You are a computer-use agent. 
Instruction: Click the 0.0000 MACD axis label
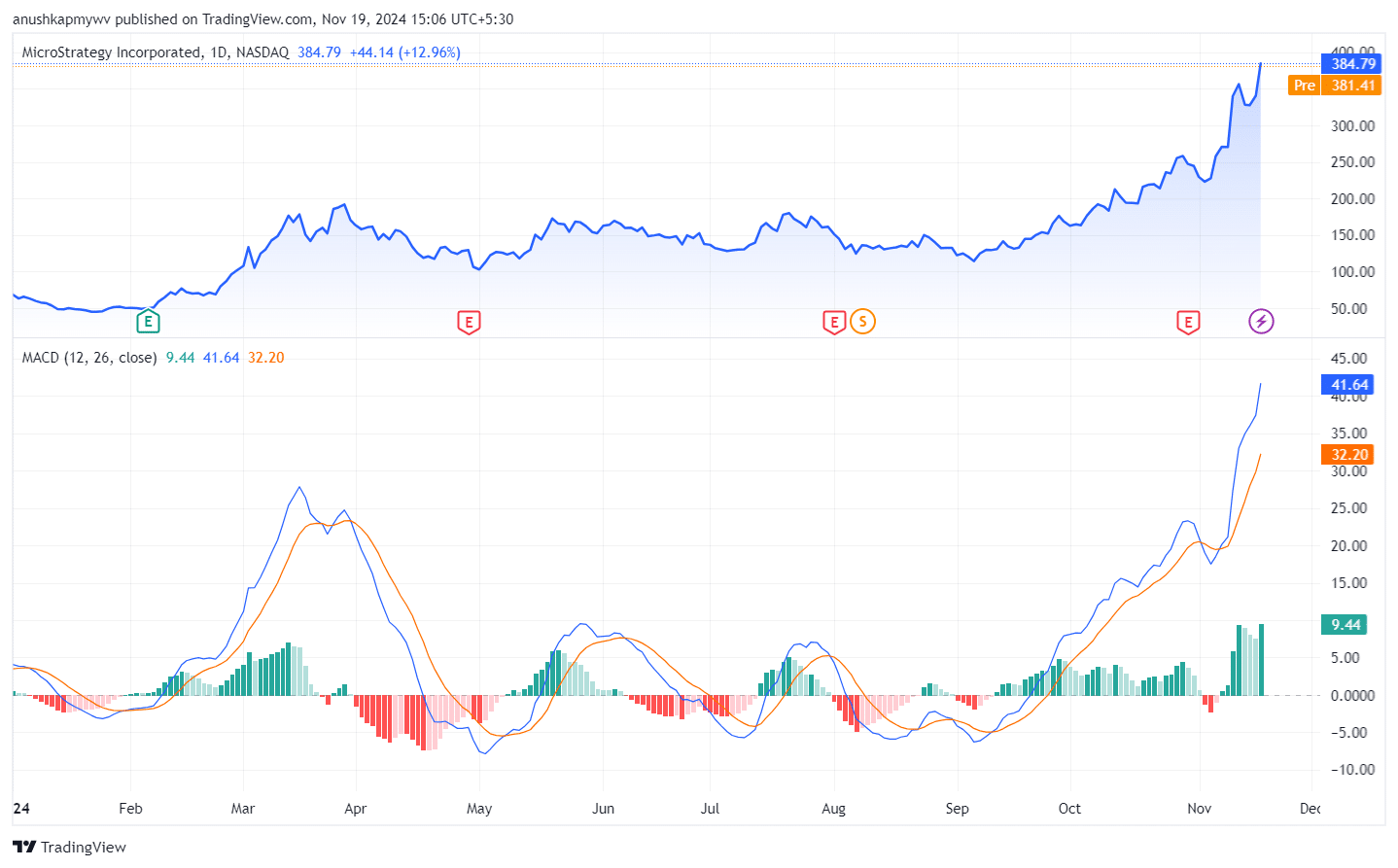pos(1352,696)
